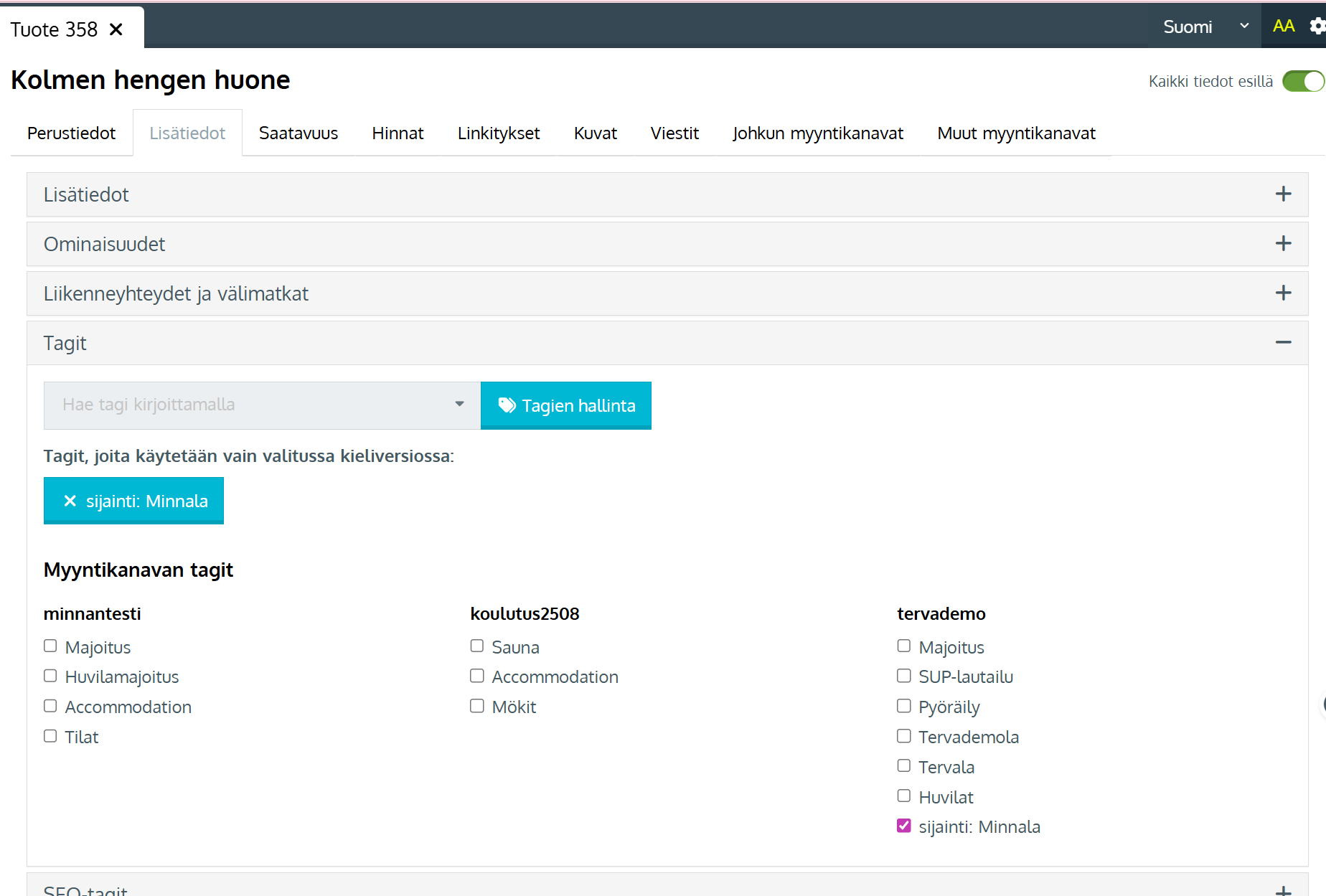Open the tag search dropdown arrow
This screenshot has width=1326, height=896.
point(459,405)
